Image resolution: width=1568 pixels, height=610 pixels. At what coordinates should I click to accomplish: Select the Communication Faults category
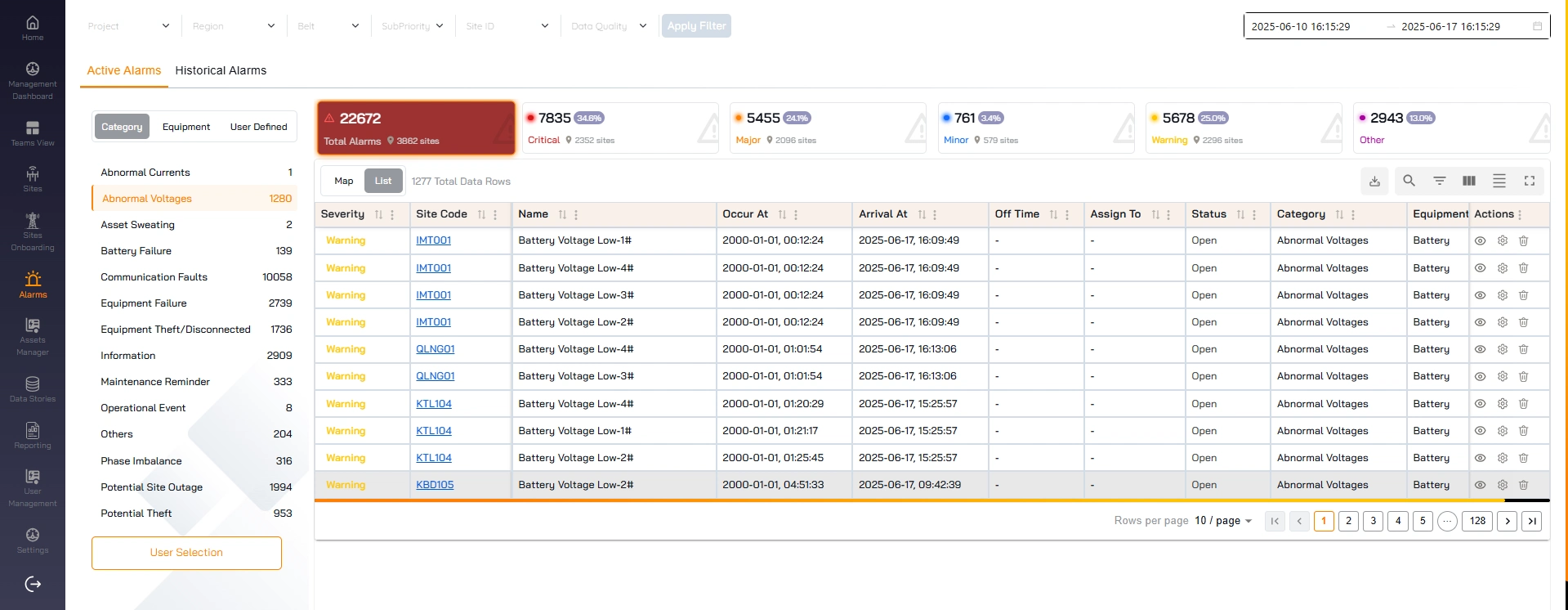(x=194, y=277)
